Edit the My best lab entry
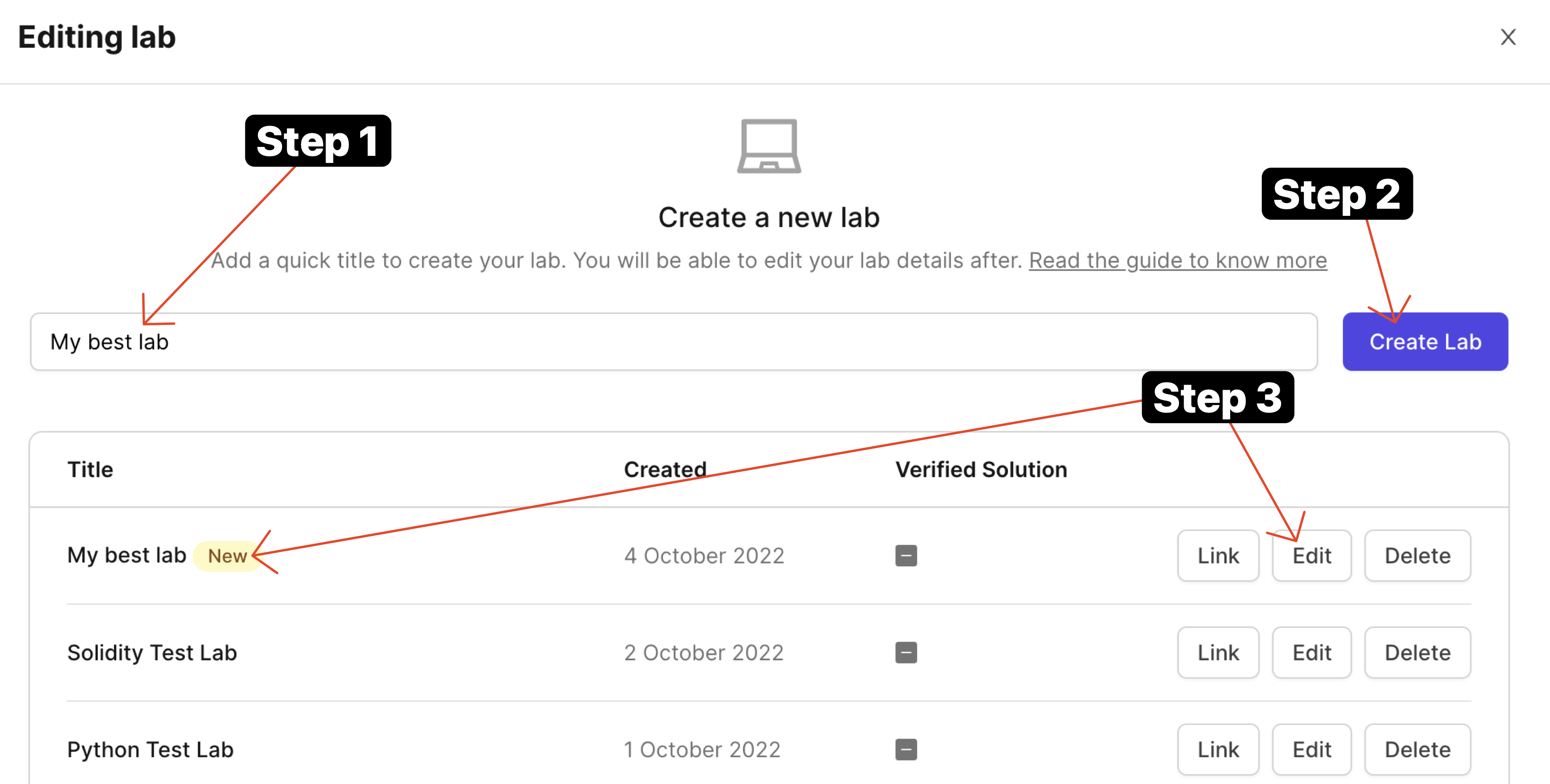Image resolution: width=1550 pixels, height=784 pixels. click(1312, 555)
